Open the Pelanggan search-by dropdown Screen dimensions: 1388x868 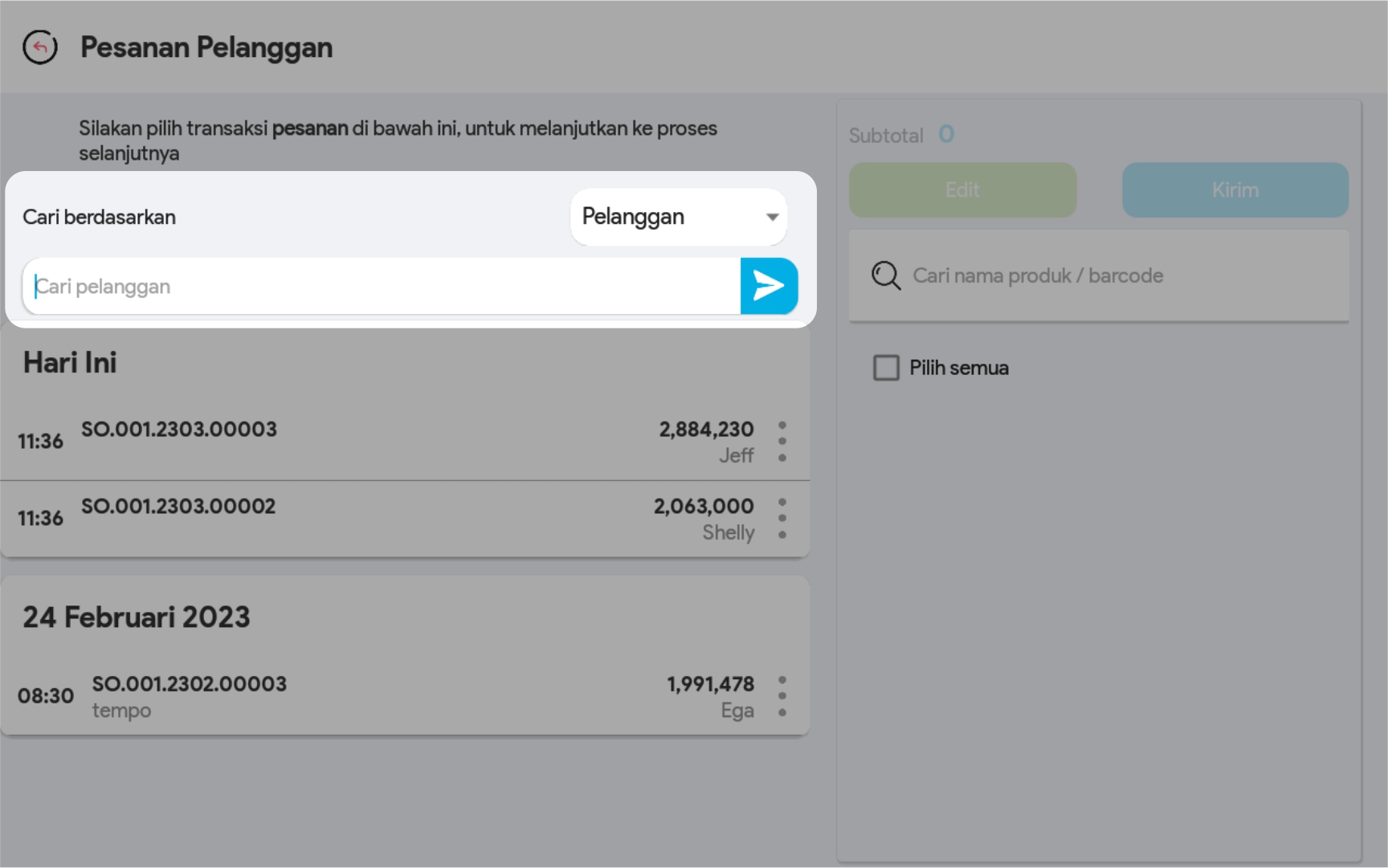tap(677, 217)
